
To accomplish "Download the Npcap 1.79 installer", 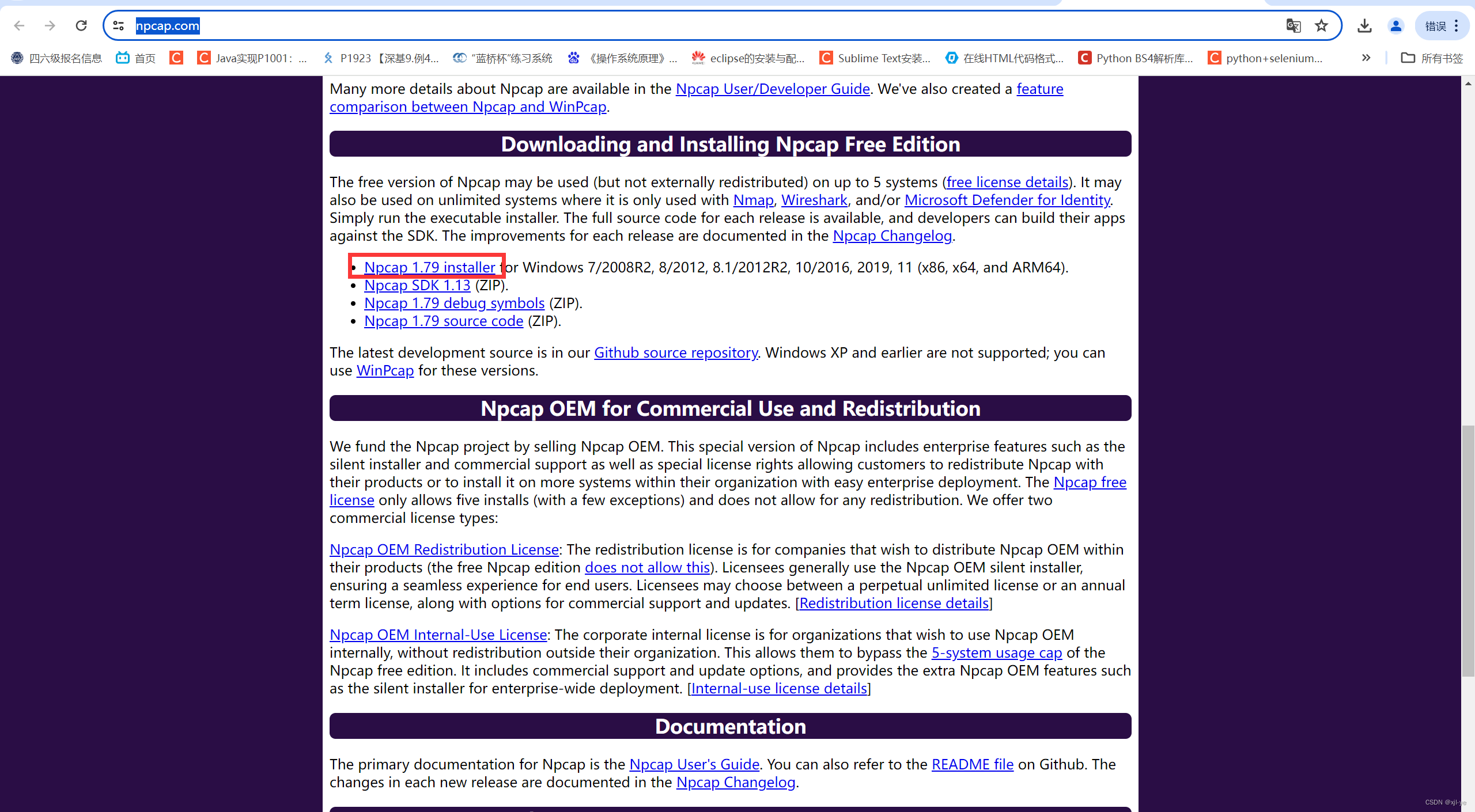I will [430, 268].
